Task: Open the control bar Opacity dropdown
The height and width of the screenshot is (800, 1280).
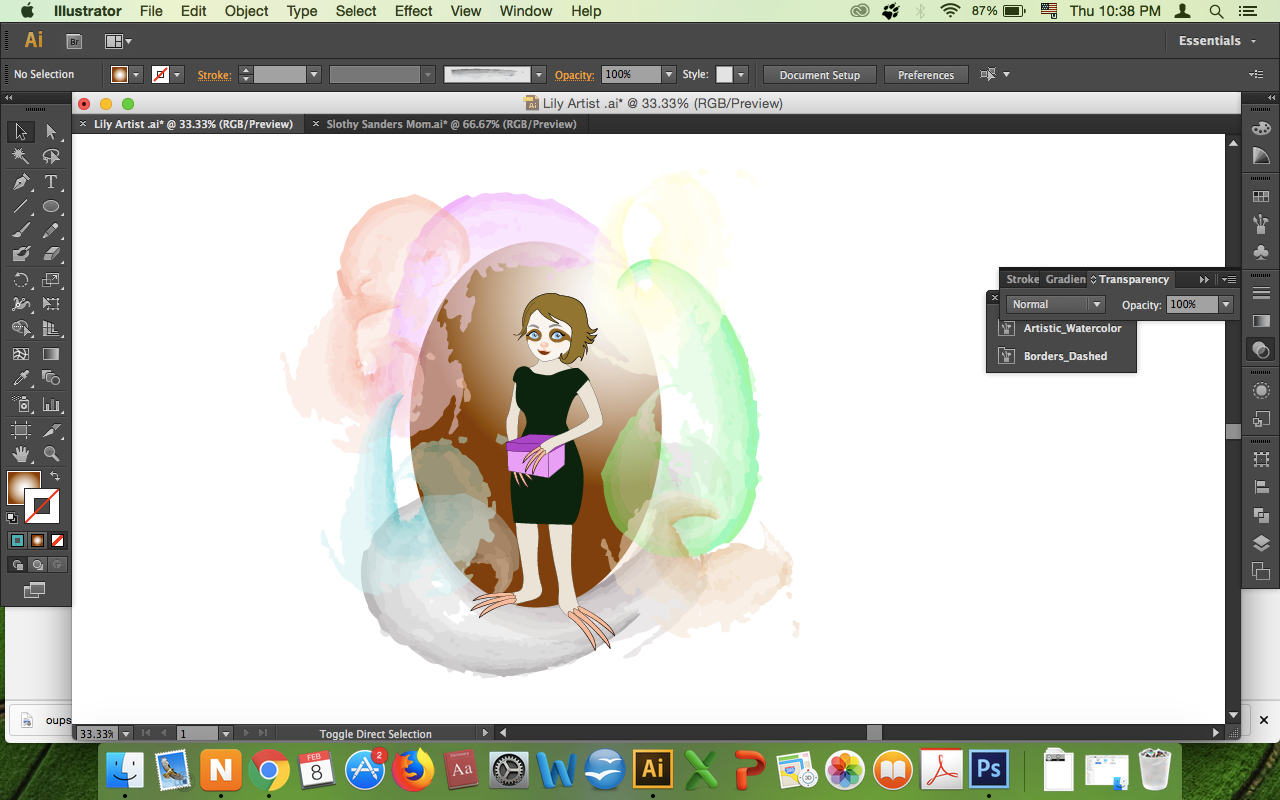Action: [x=669, y=75]
